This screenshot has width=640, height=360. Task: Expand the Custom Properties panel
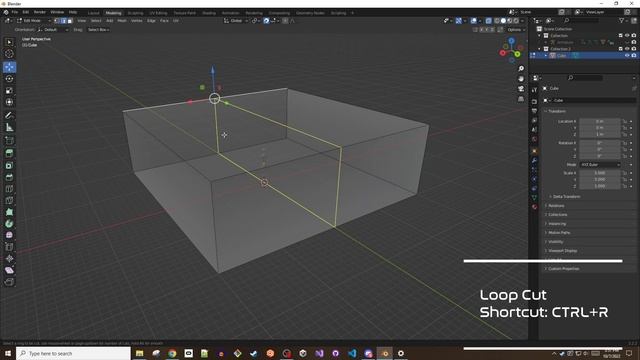(563, 269)
